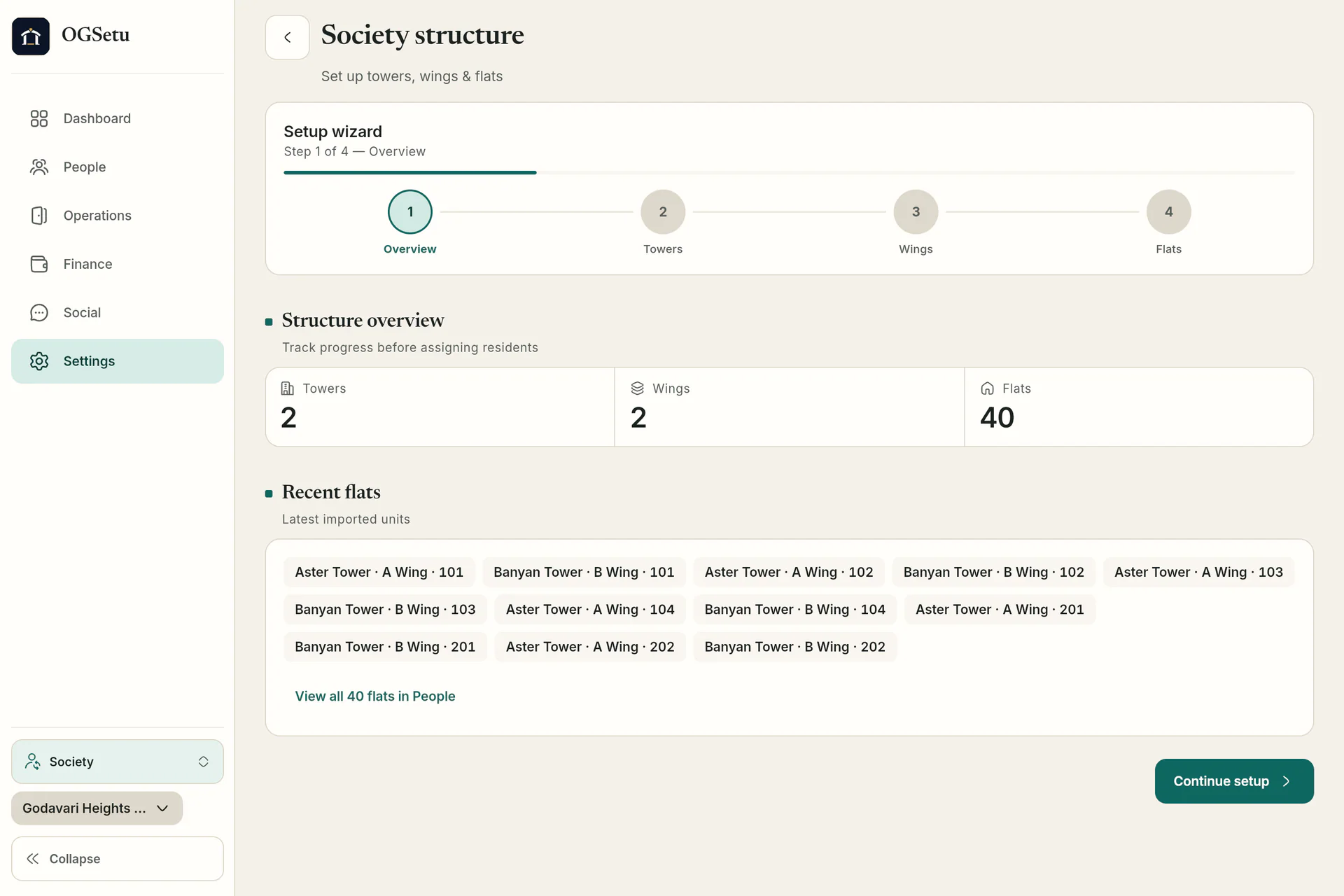Open the People section

pyautogui.click(x=118, y=167)
